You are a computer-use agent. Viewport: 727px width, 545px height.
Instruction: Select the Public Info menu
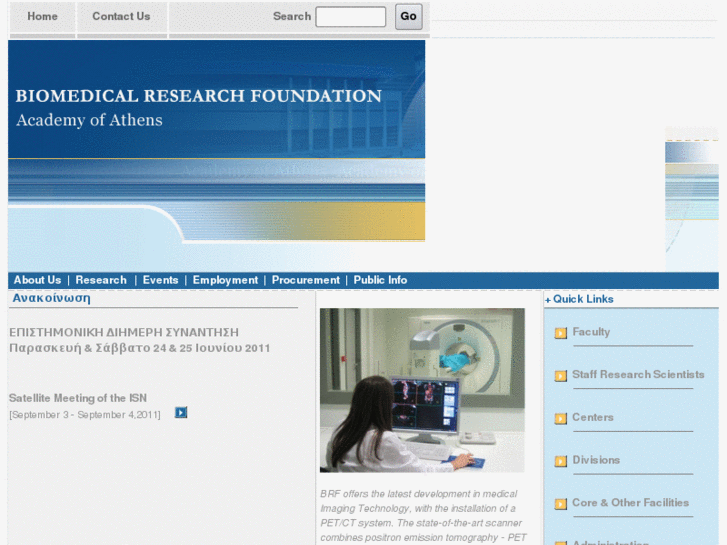click(380, 280)
